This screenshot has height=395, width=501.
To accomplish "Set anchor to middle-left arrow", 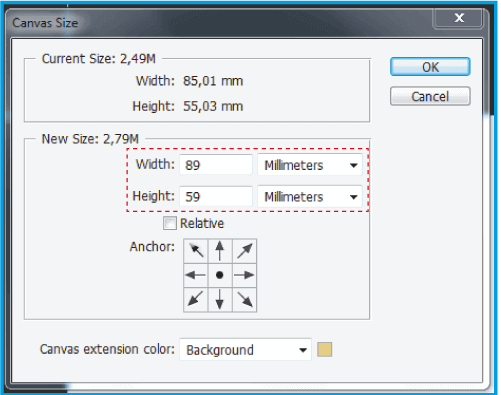I will click(x=196, y=275).
